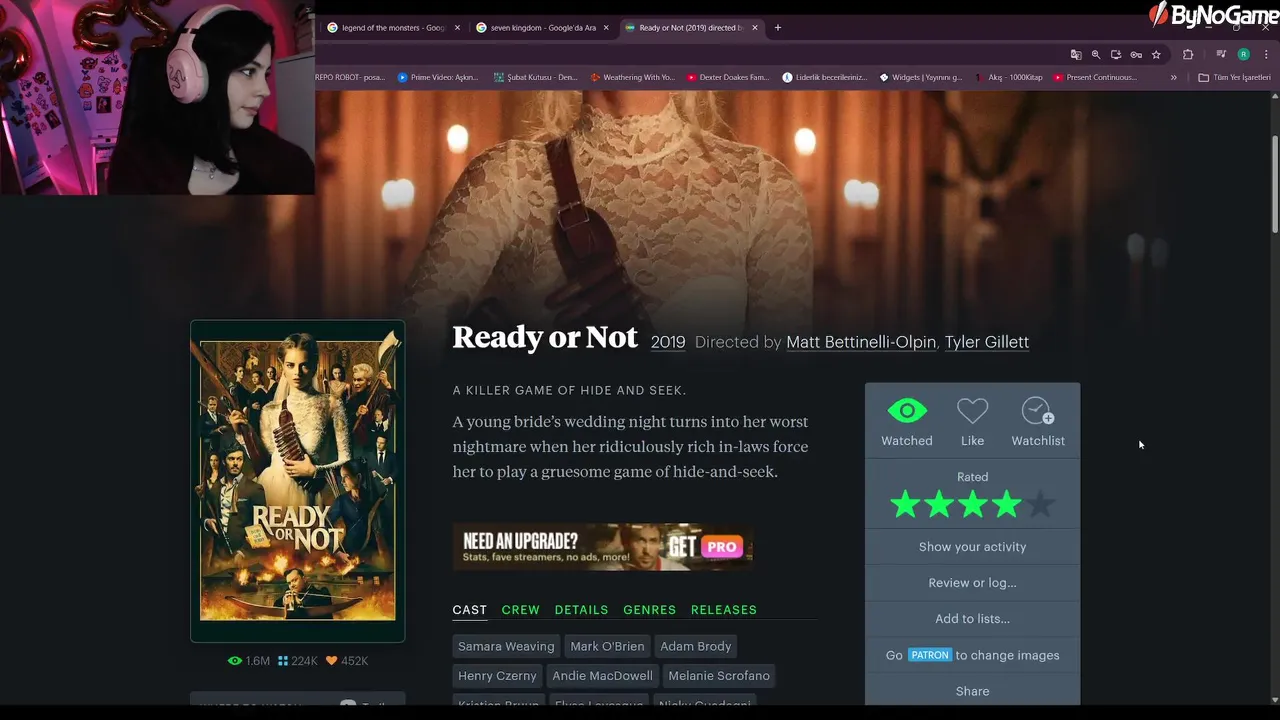1280x720 pixels.
Task: Click the install app icon
Action: 1116,55
